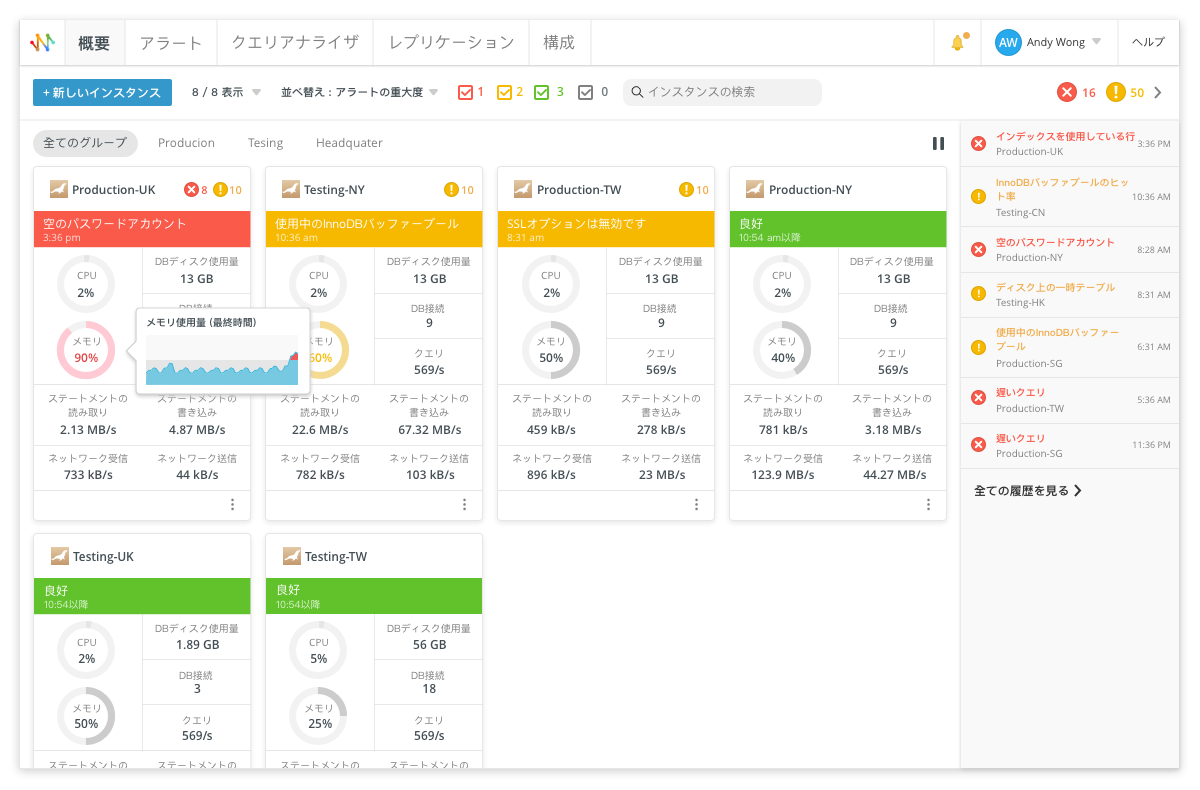The width and height of the screenshot is (1200, 790).
Task: Click the Production-TW memory 50% gauge
Action: (x=551, y=350)
